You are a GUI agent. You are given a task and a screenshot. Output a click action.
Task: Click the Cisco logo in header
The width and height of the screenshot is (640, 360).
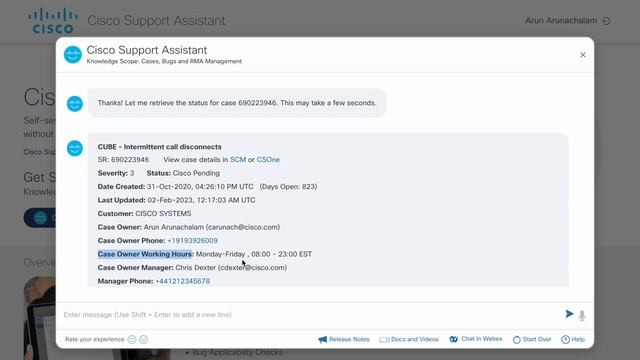[x=53, y=21]
